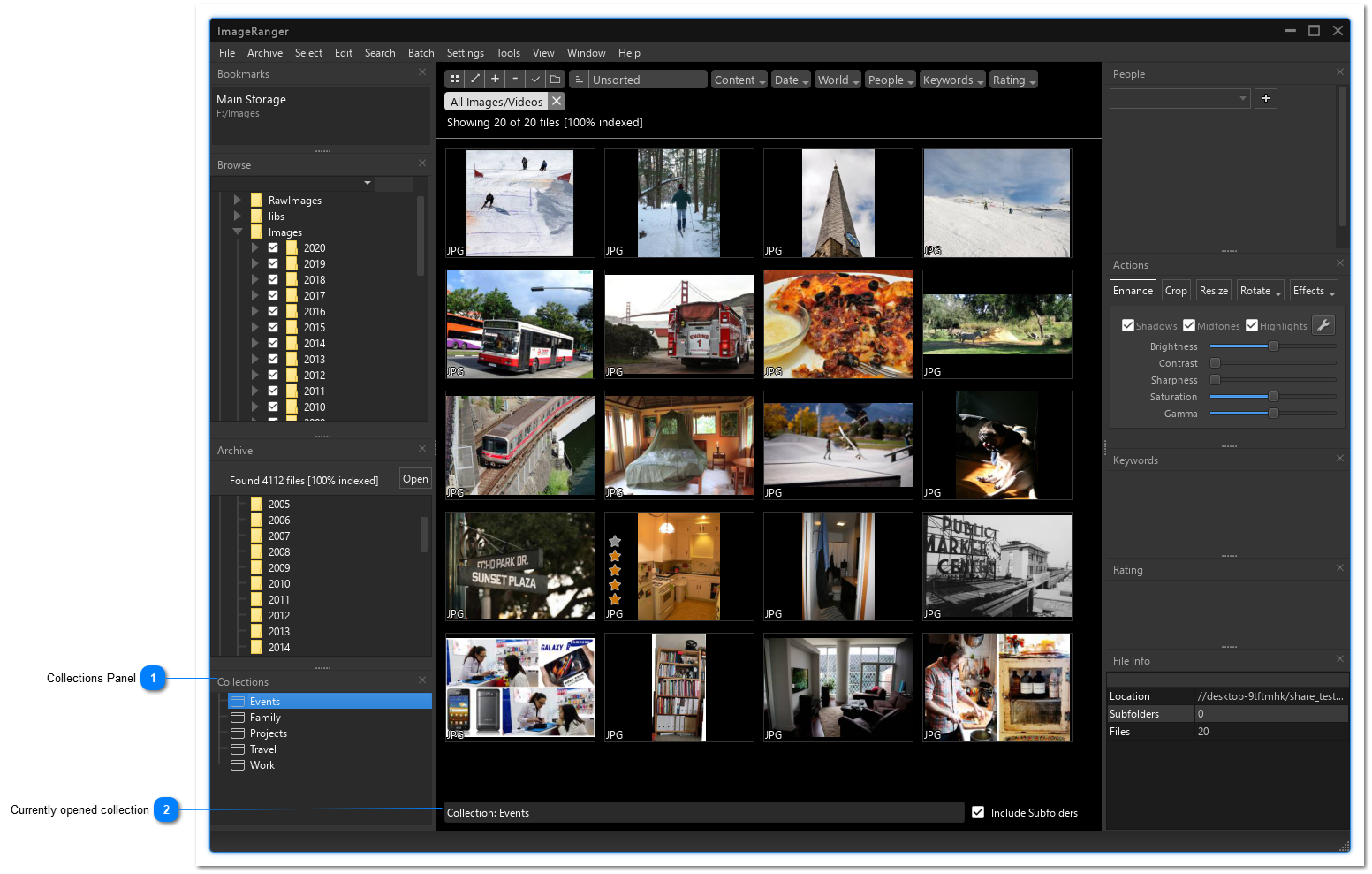Click the Open button in Archive
The image size is (1372, 874).
point(415,479)
